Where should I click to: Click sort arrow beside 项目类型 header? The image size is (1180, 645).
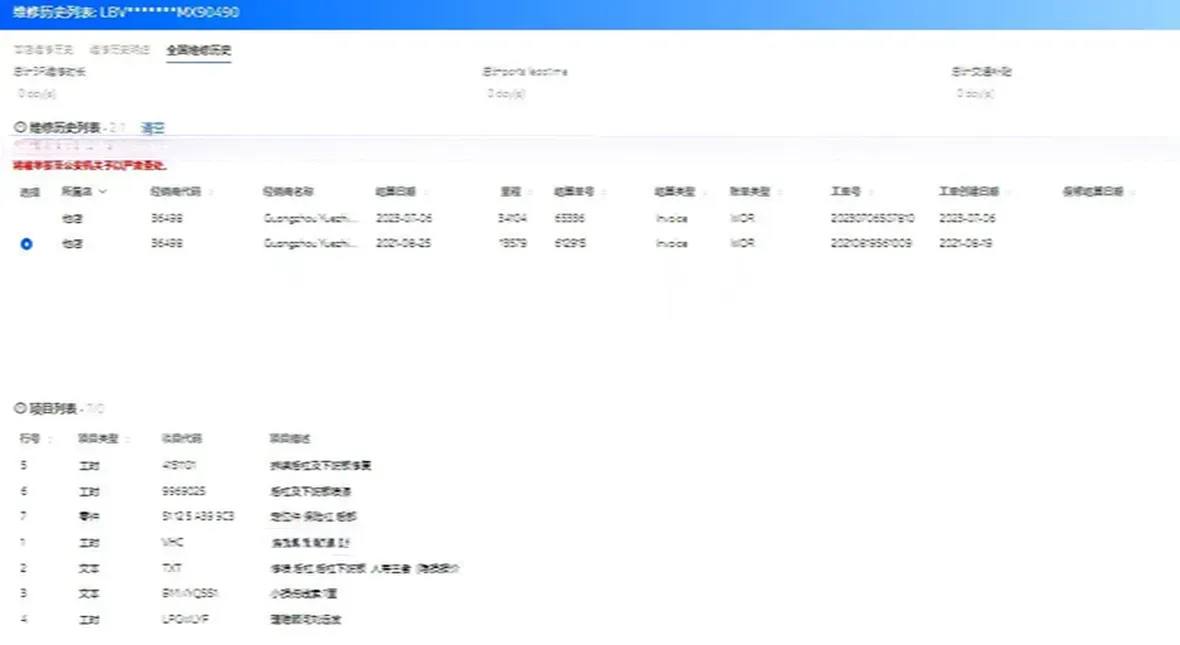[127, 439]
